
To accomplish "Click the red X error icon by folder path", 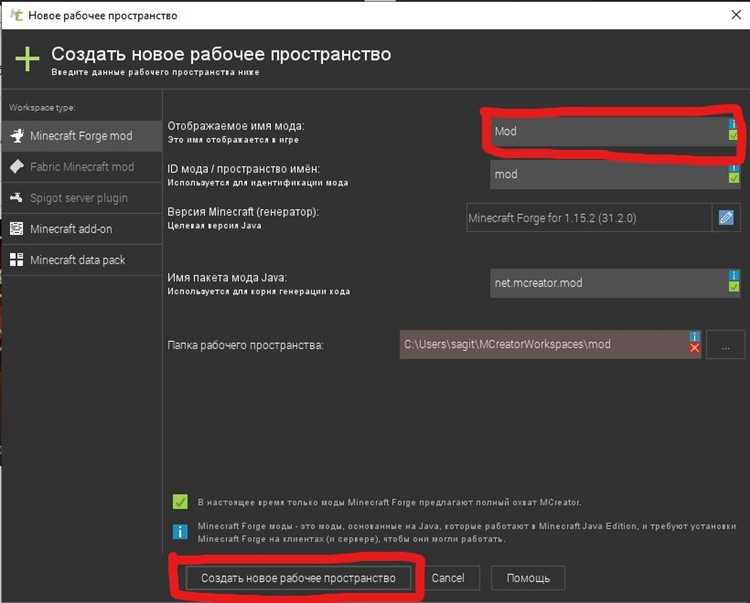I will tap(695, 348).
